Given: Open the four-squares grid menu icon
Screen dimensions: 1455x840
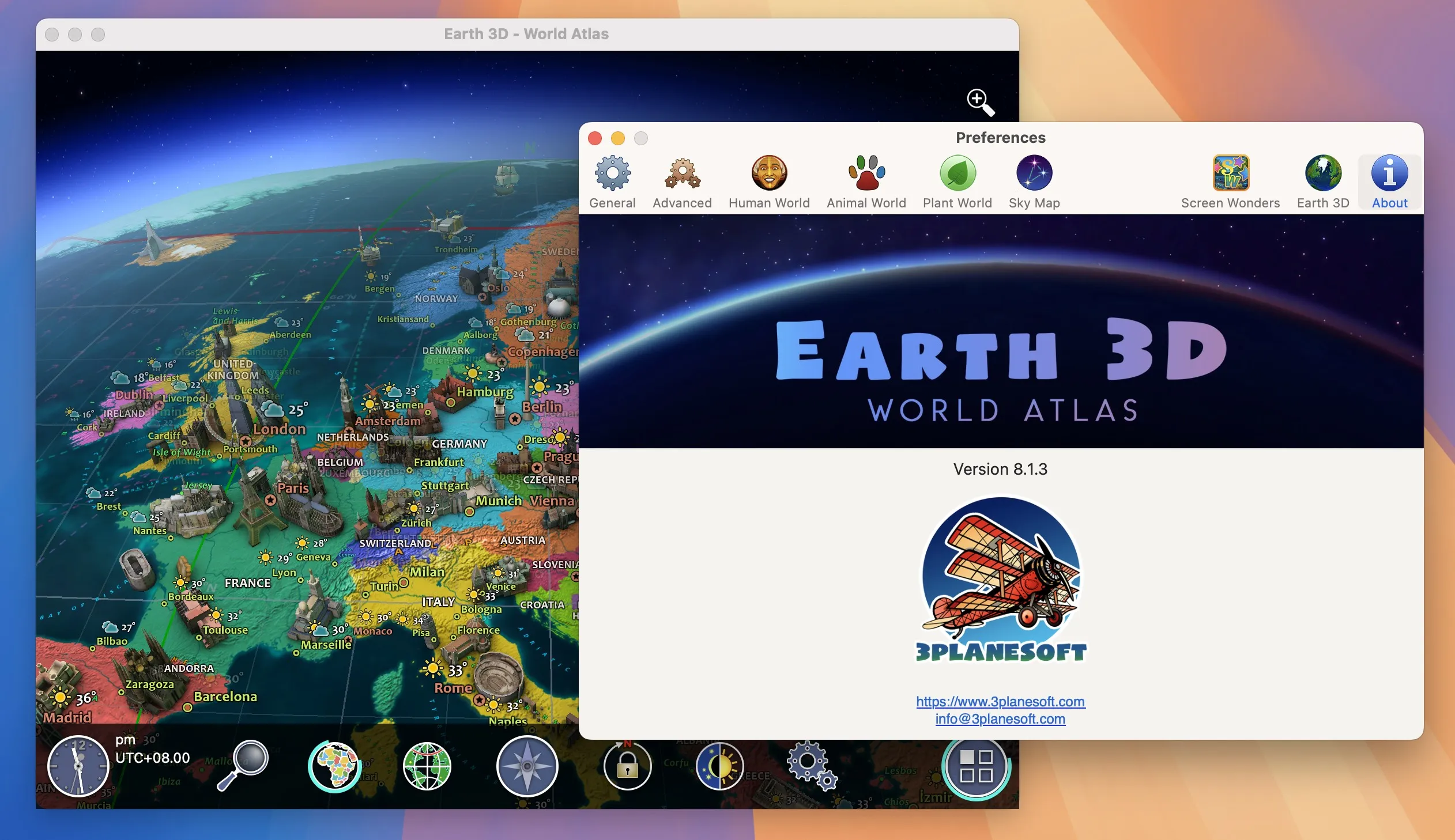Looking at the screenshot, I should click(976, 766).
